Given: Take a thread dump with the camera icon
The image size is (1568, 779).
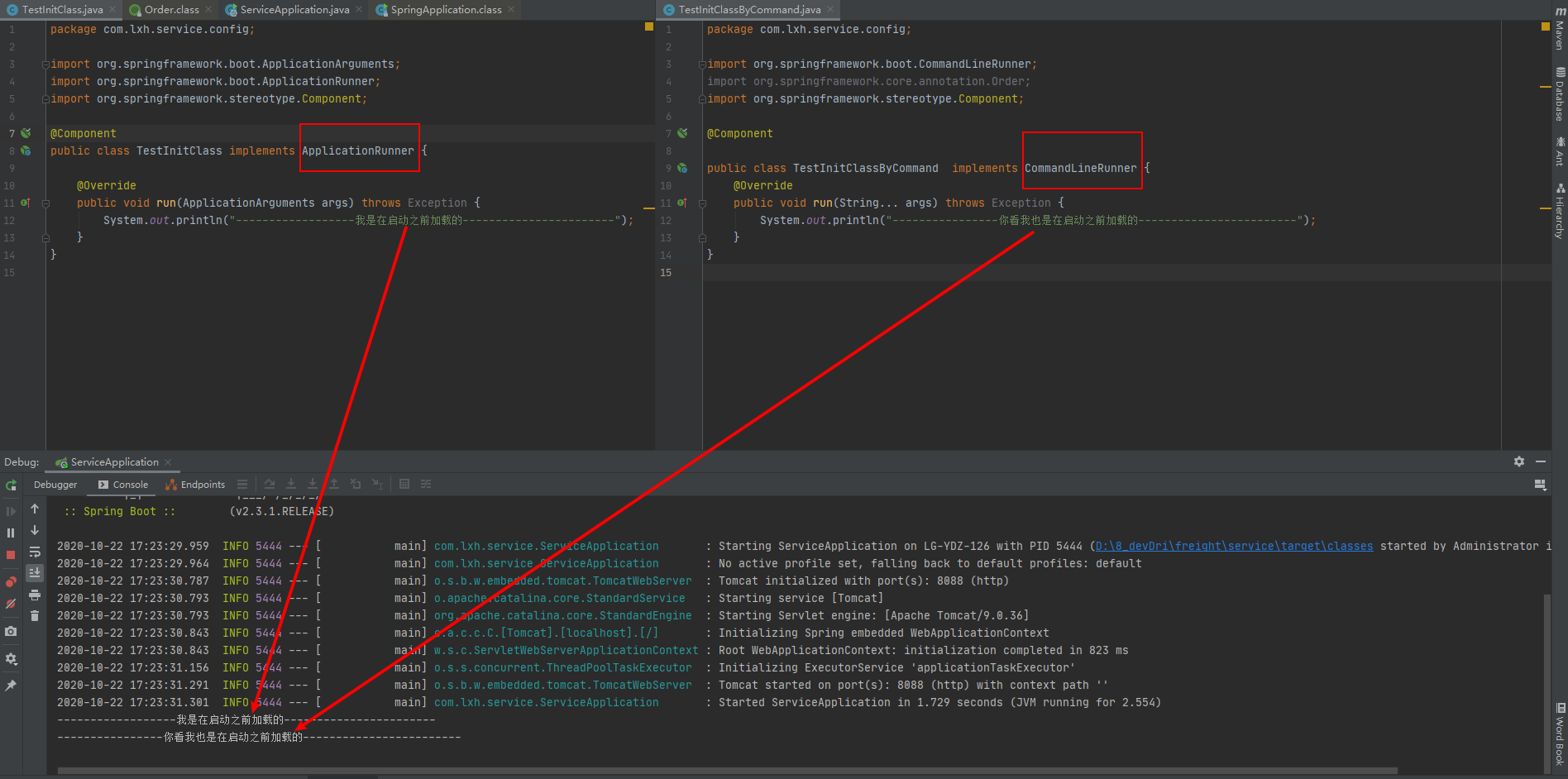Looking at the screenshot, I should pyautogui.click(x=11, y=631).
